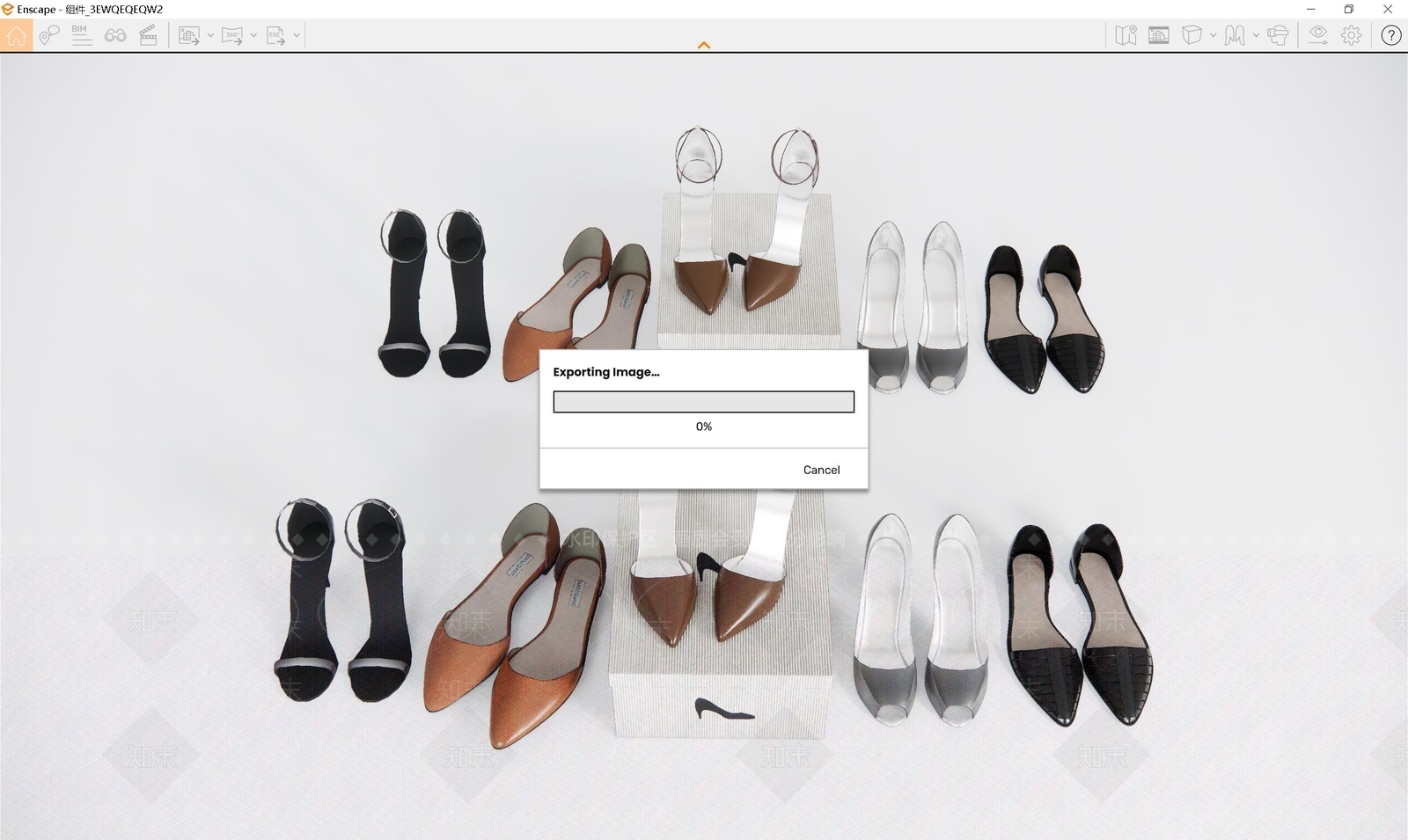Click the 360° panorama export icon
The height and width of the screenshot is (840, 1408).
tap(232, 36)
